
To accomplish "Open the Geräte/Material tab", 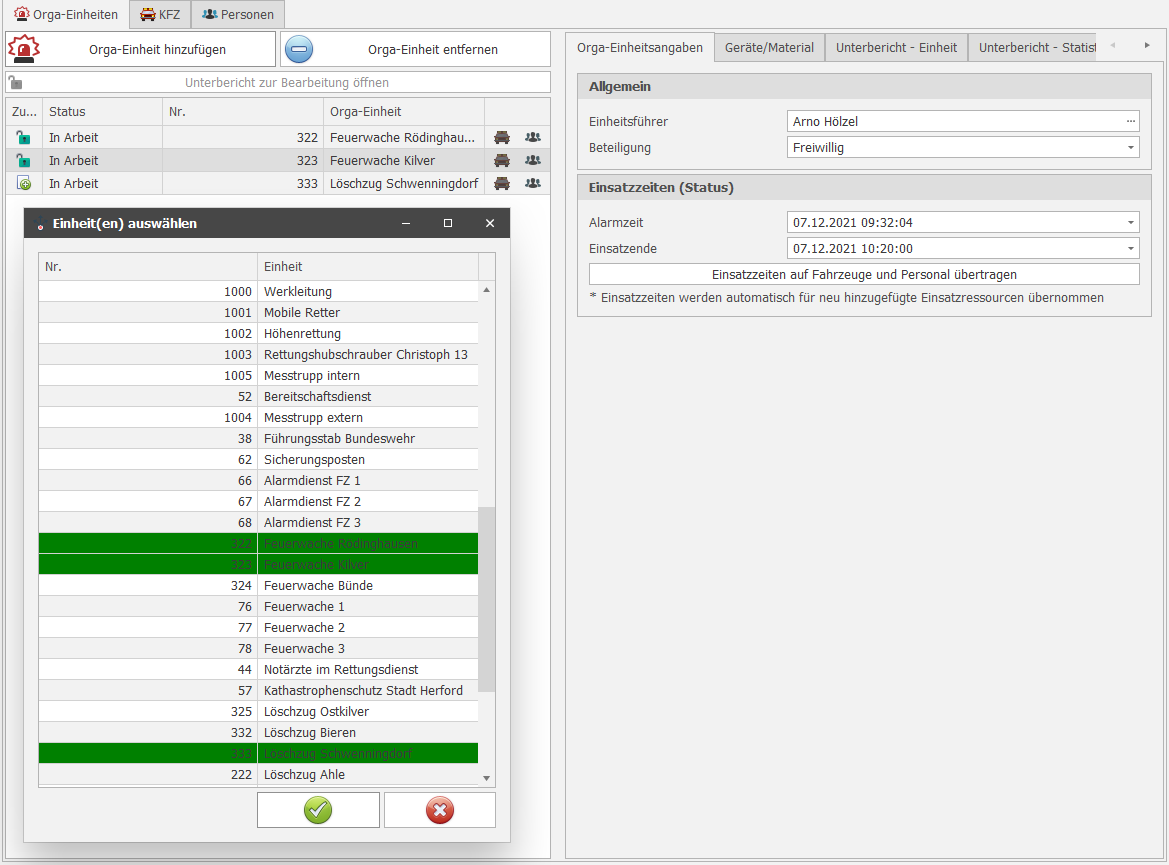I will [x=769, y=47].
